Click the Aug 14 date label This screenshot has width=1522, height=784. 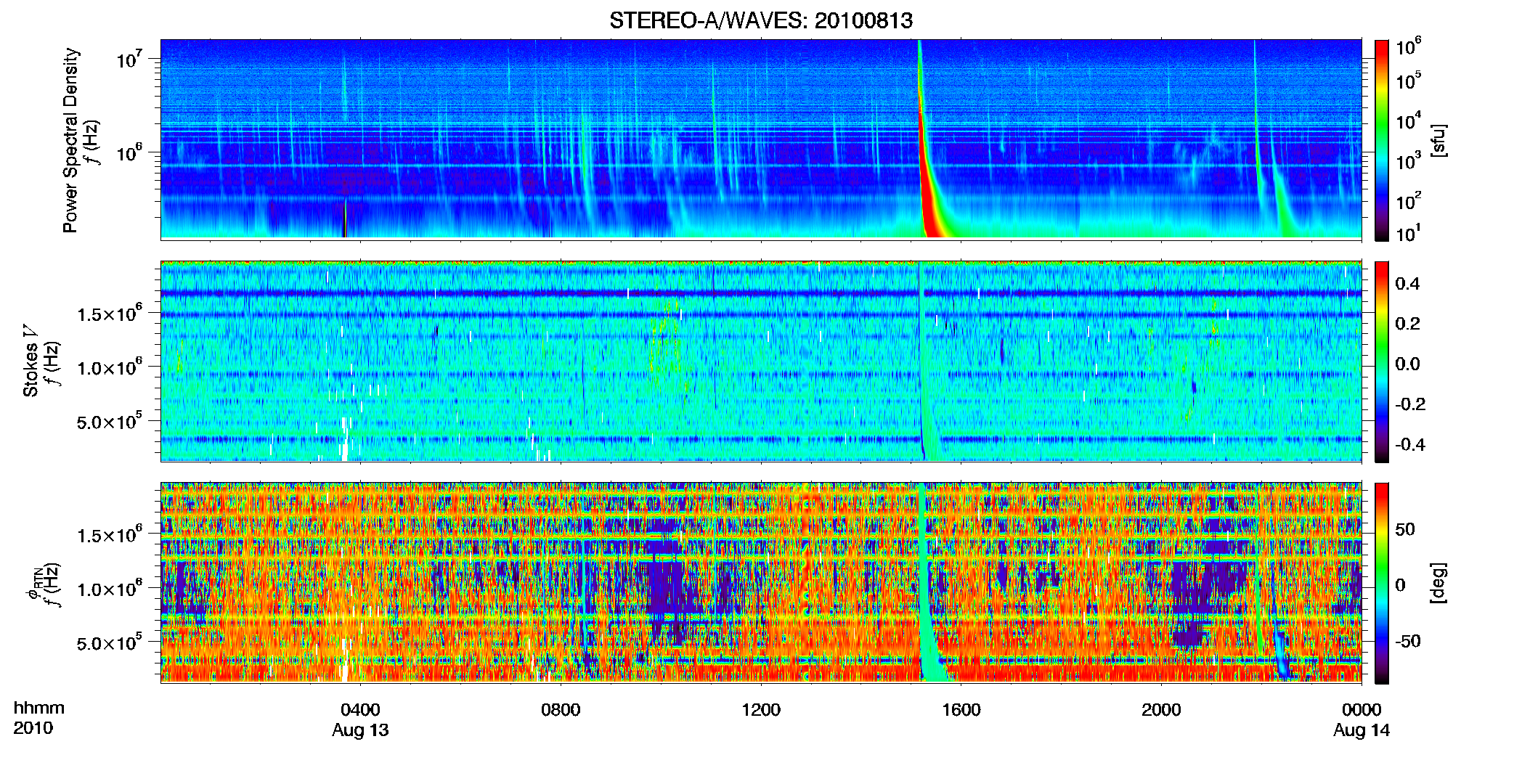1362,730
